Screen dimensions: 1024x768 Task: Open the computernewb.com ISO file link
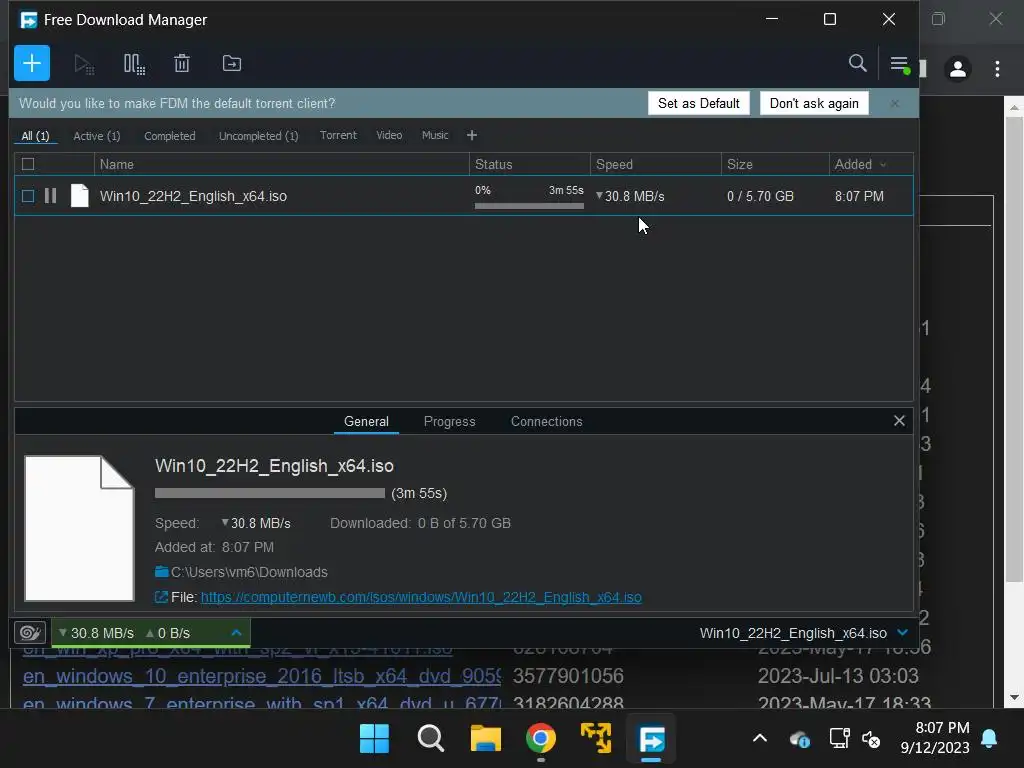(421, 597)
